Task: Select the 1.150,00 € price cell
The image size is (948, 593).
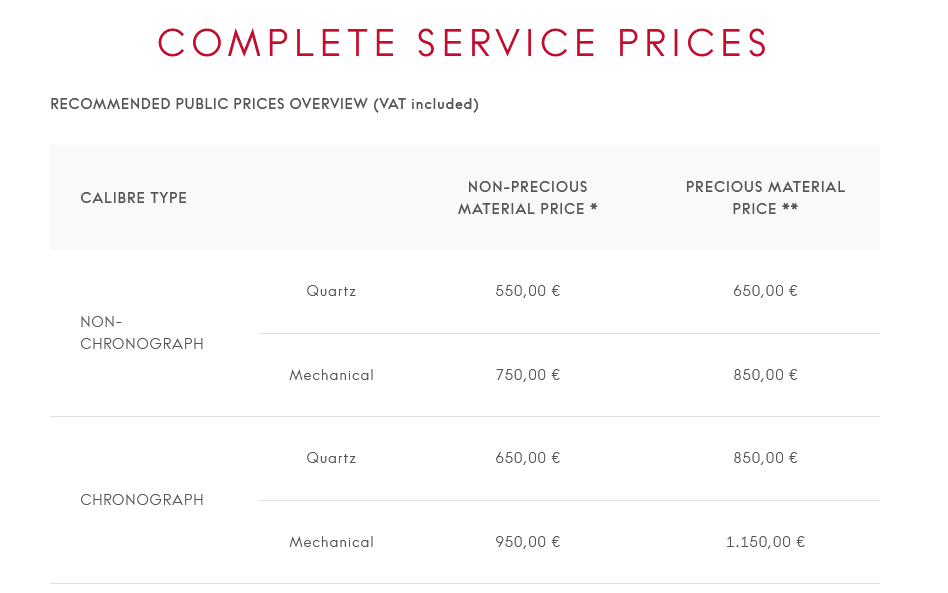Action: (x=765, y=542)
